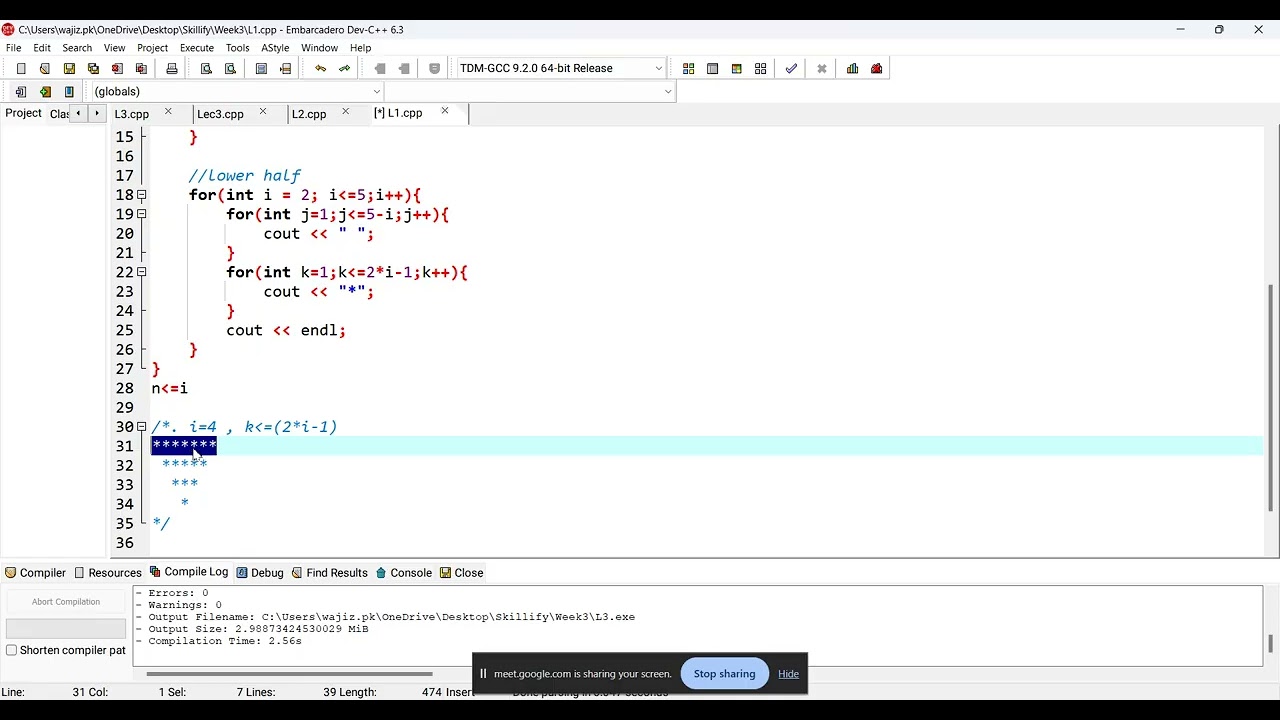Click the Compile icon in the toolbar

click(688, 68)
